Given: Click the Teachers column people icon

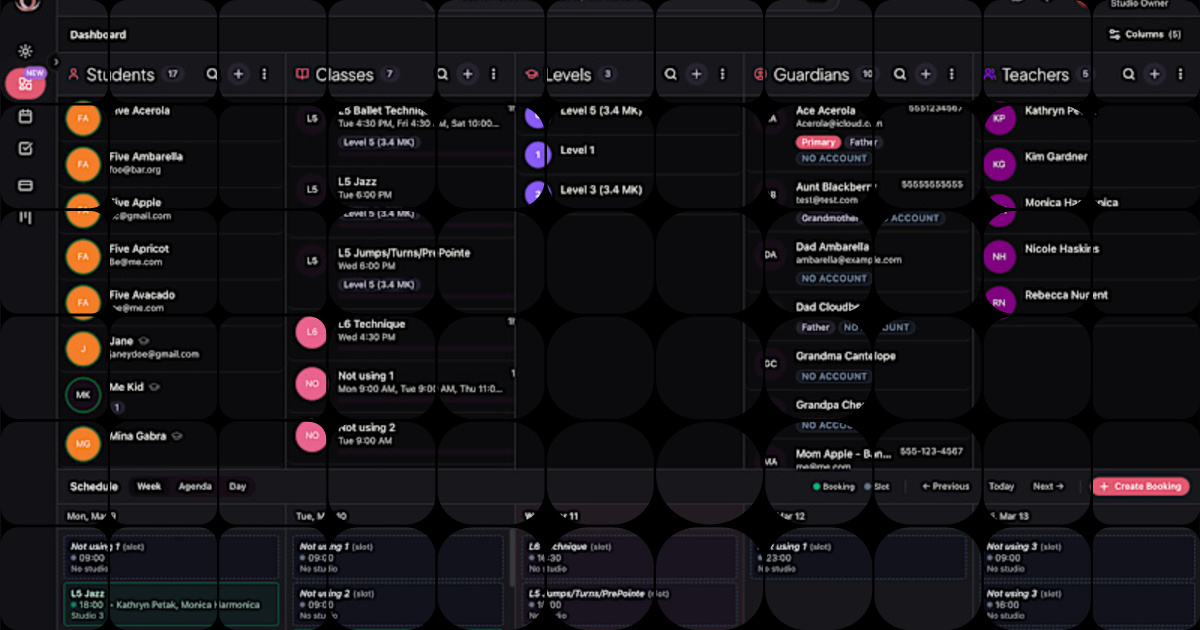Looking at the screenshot, I should 990,74.
